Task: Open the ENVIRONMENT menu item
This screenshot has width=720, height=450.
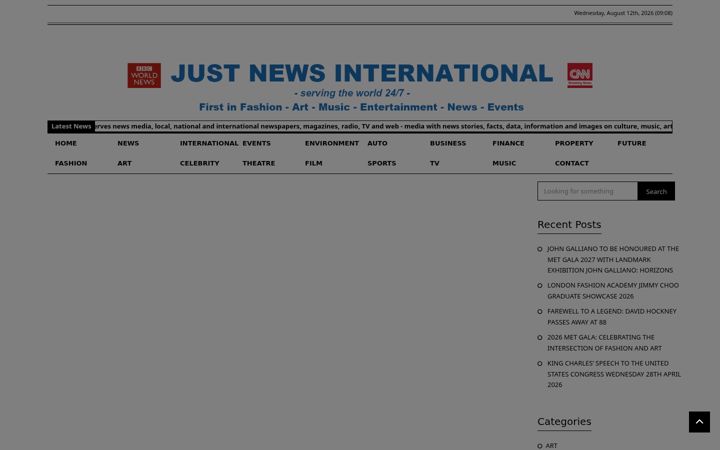Action: coord(332,143)
